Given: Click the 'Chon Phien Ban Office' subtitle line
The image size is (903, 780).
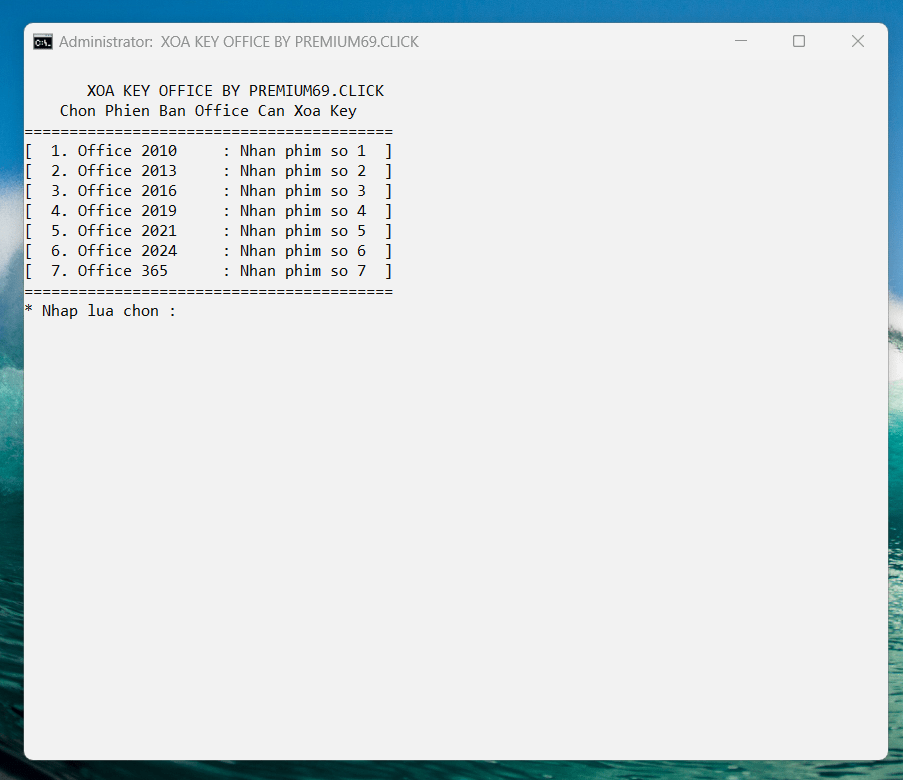Looking at the screenshot, I should tap(208, 111).
